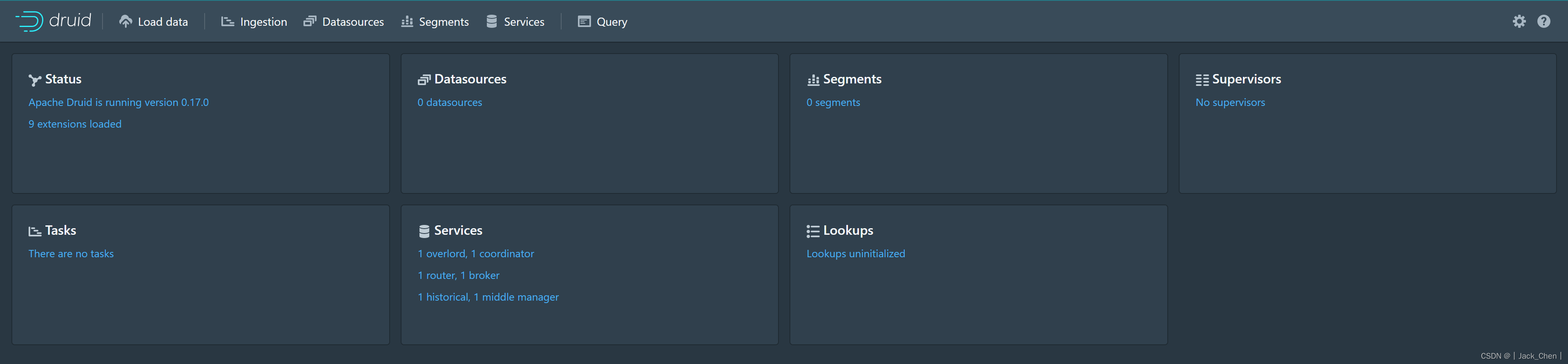1568x364 pixels.
Task: Click '1 overlord, 1 coordinator' link
Action: pyautogui.click(x=476, y=254)
